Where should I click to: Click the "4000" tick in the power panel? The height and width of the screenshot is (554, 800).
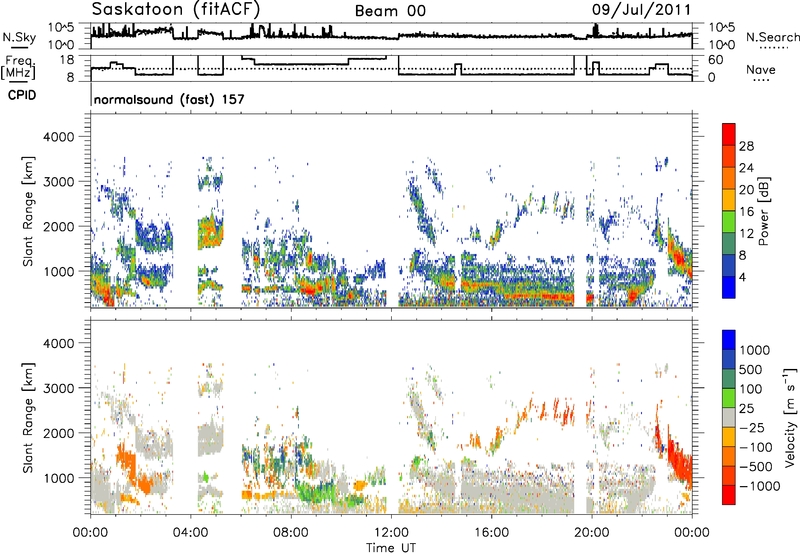(x=58, y=137)
